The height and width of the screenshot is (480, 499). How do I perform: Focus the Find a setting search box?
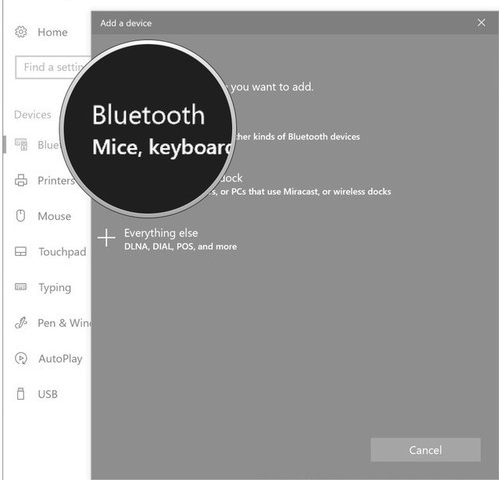click(x=53, y=67)
